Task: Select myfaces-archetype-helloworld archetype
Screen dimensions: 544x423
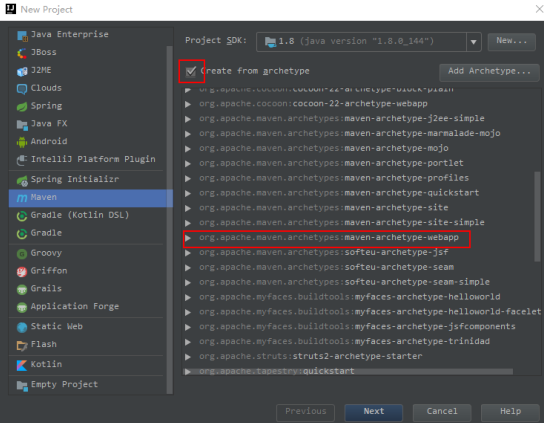Action: [349, 297]
